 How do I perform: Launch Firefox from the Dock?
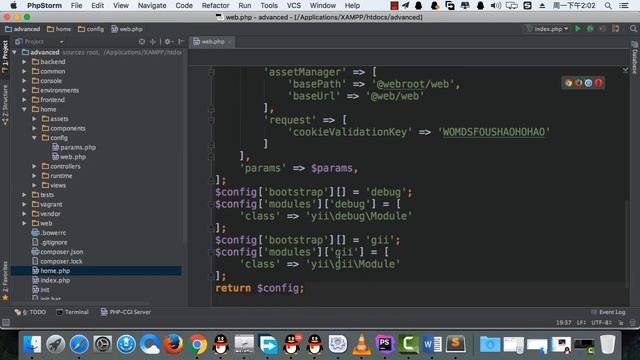(173, 344)
